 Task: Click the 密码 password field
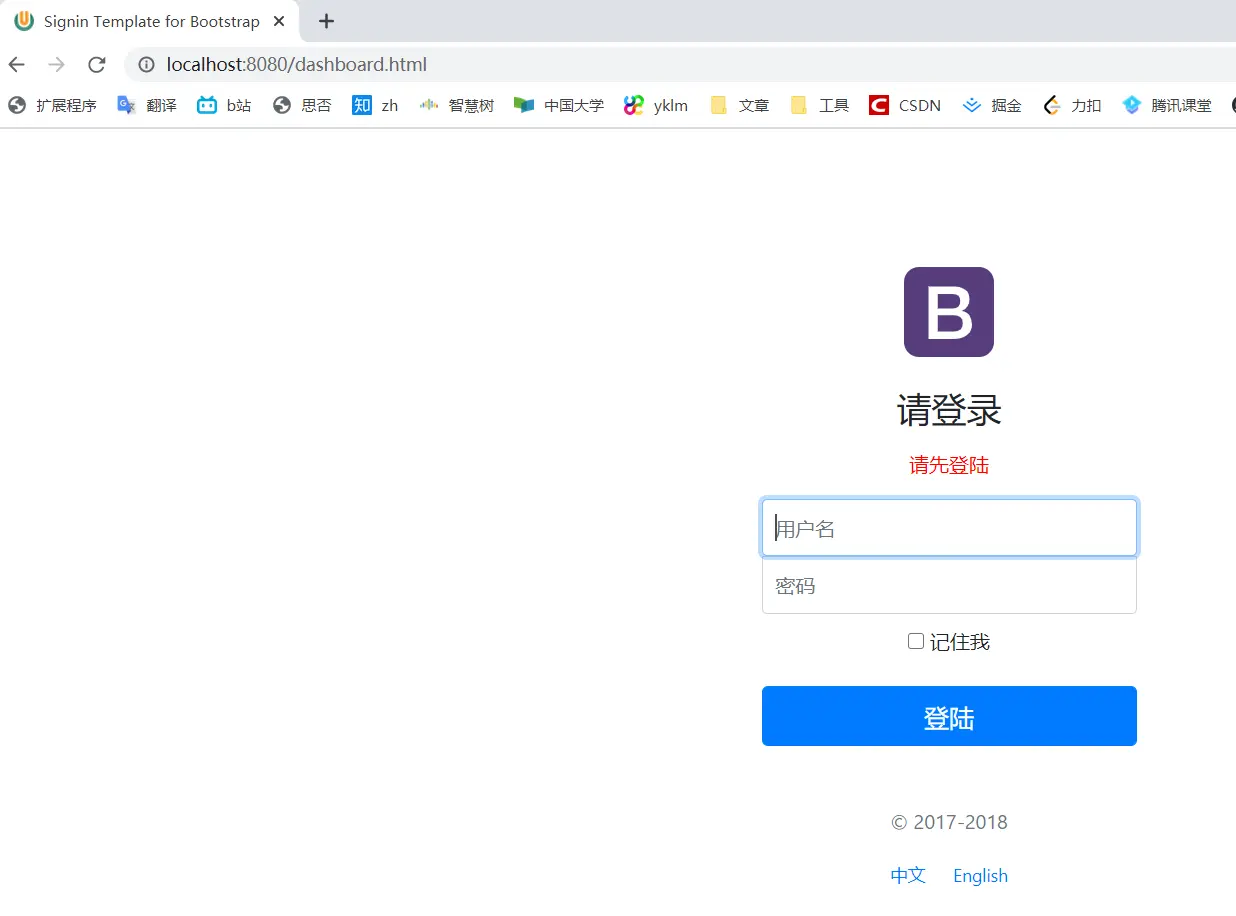click(x=949, y=585)
